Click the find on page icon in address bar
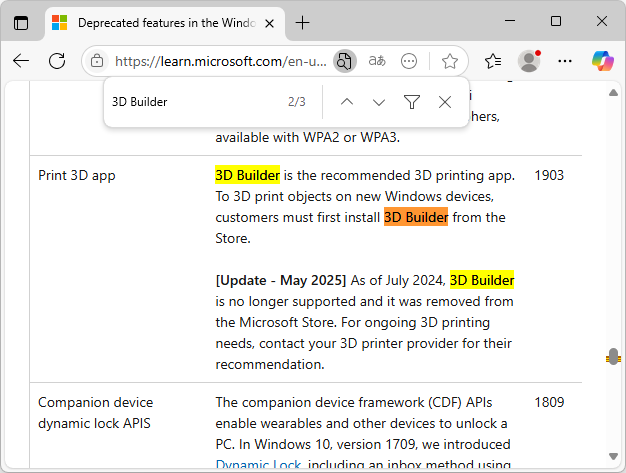The height and width of the screenshot is (473, 626). click(x=345, y=61)
